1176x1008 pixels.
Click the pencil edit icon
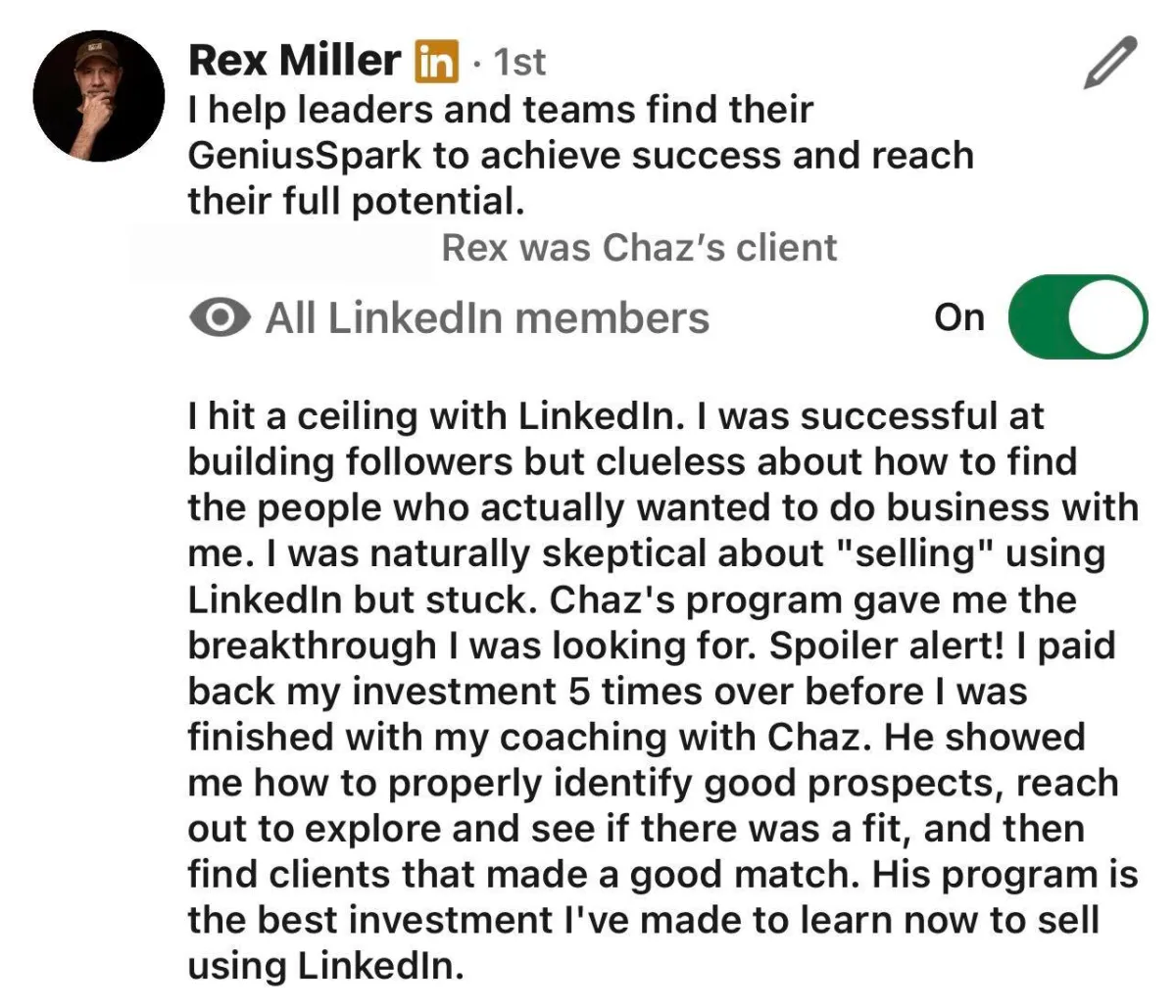[1110, 63]
